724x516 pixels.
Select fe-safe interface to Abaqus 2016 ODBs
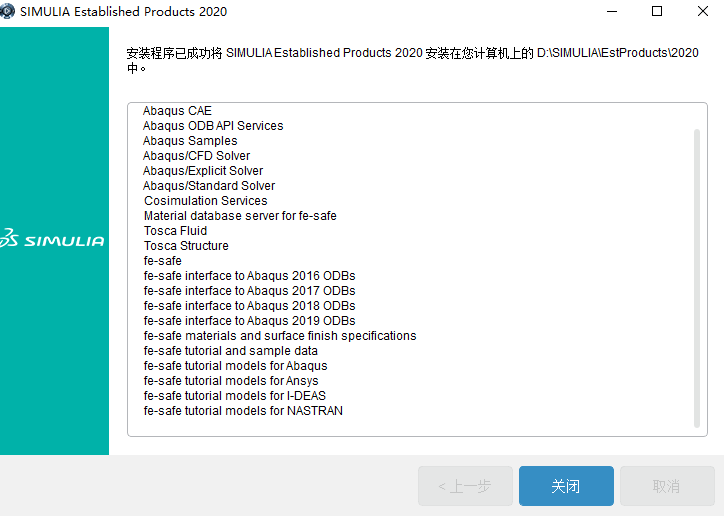[249, 276]
